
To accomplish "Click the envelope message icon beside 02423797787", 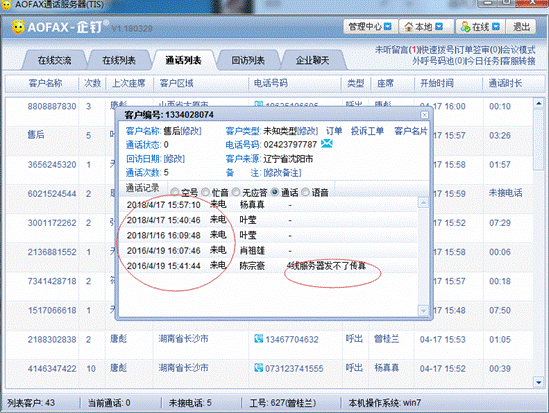I will point(327,144).
